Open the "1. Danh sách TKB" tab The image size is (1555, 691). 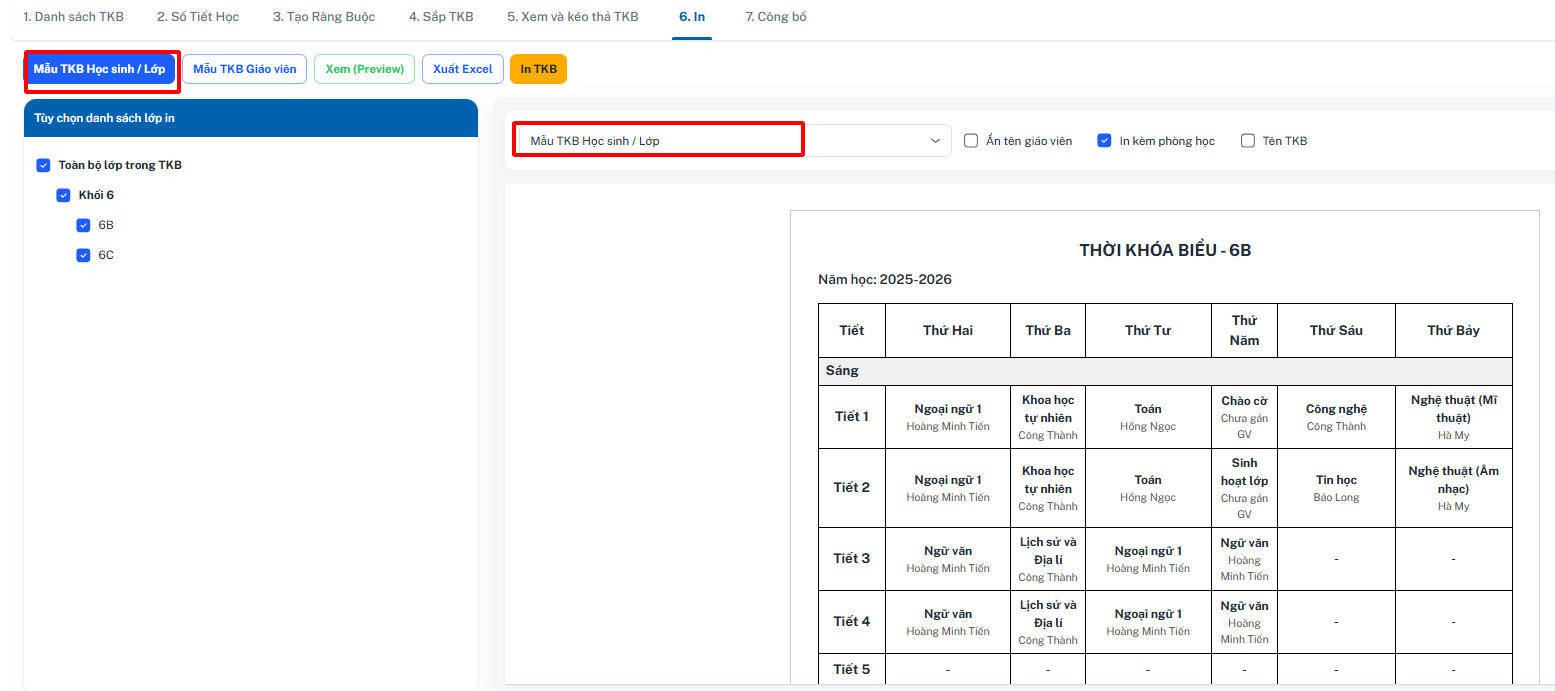point(73,17)
